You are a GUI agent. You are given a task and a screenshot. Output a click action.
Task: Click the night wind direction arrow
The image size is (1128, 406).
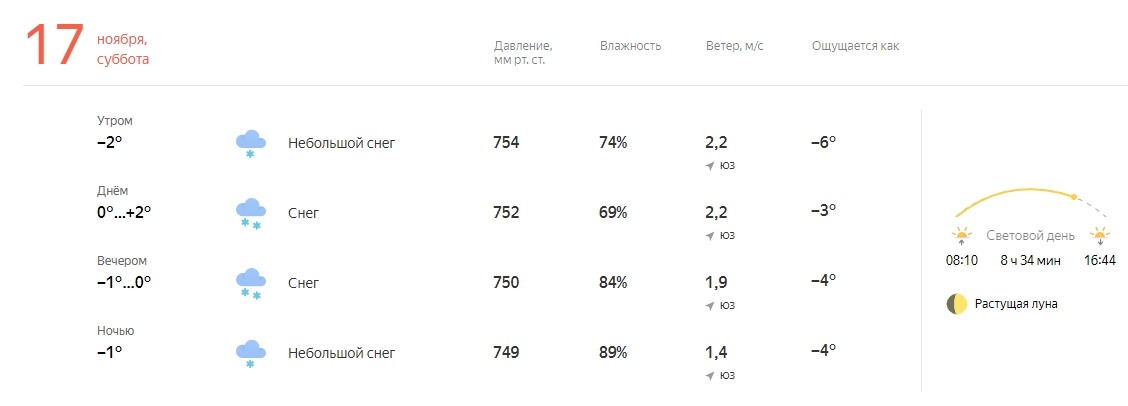coord(710,375)
